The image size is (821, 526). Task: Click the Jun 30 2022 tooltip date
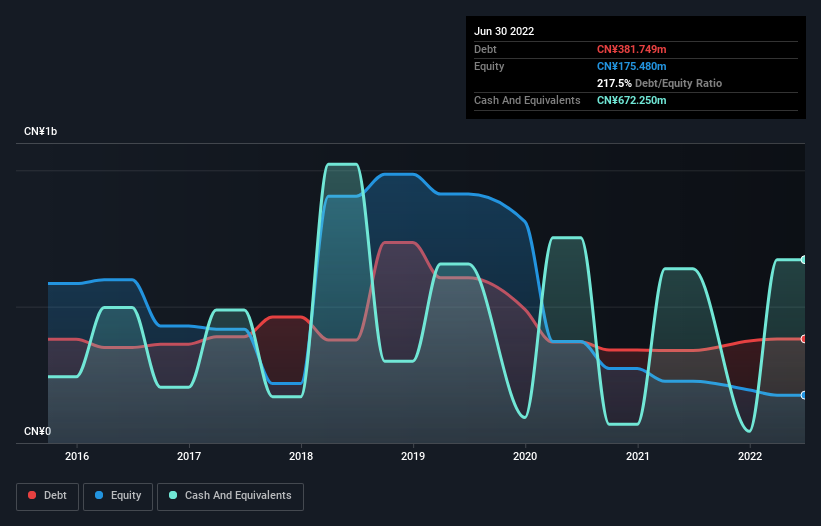pyautogui.click(x=504, y=31)
